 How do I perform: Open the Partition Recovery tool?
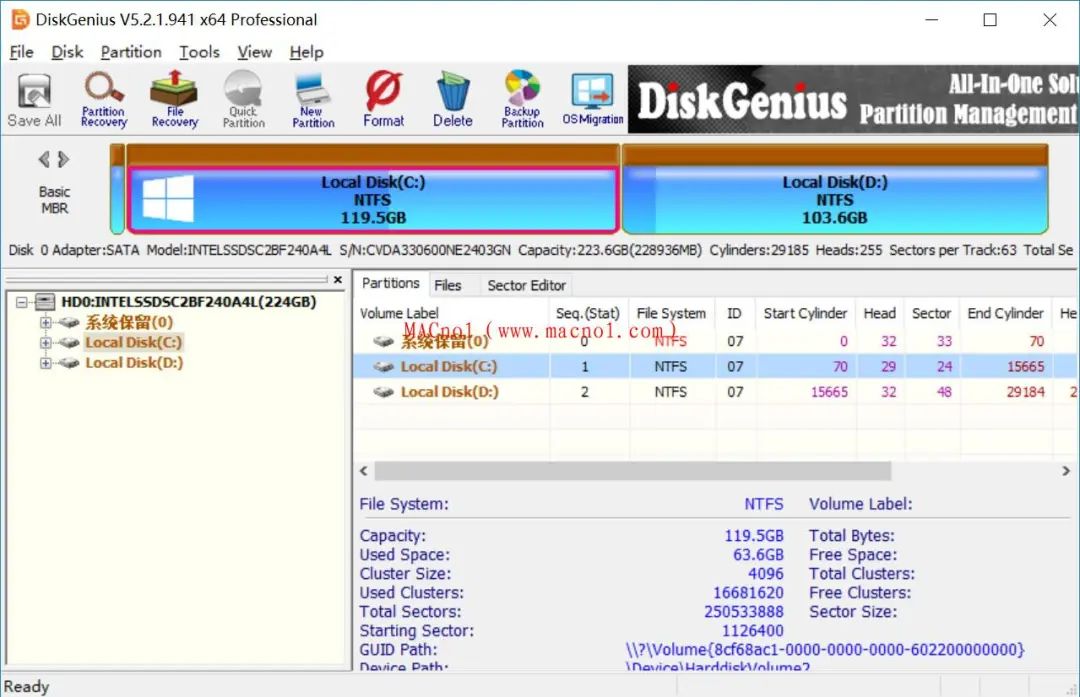[x=103, y=101]
